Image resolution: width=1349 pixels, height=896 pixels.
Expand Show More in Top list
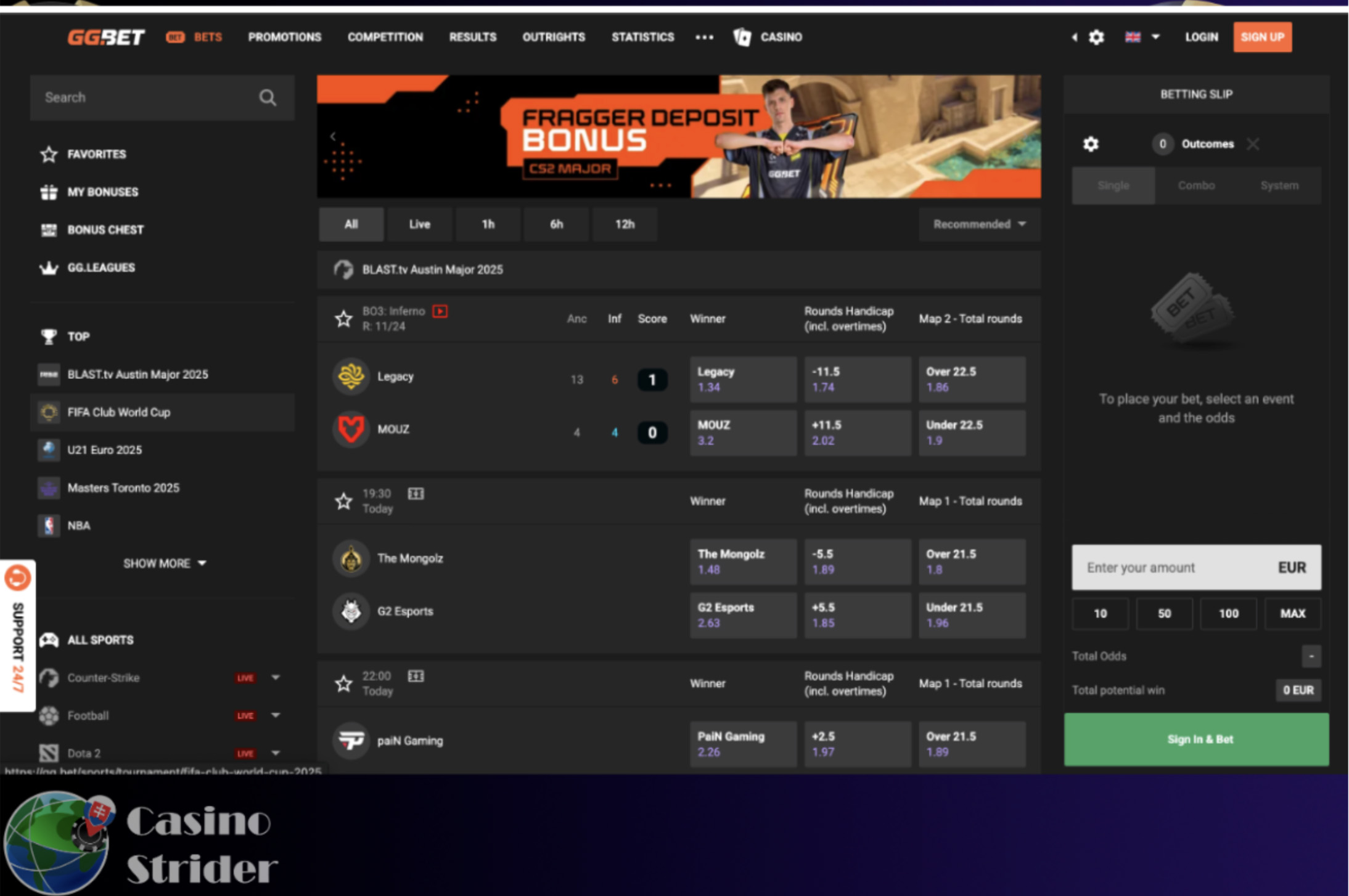(164, 563)
